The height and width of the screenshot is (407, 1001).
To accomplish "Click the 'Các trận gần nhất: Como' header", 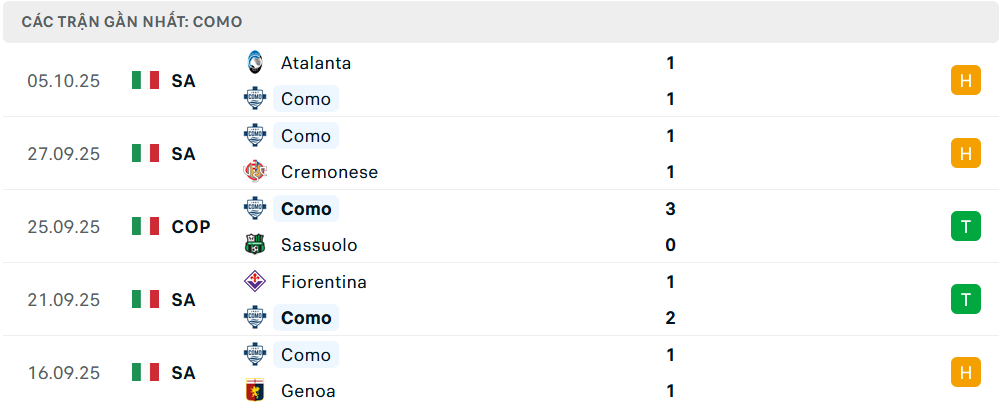I will (x=131, y=21).
